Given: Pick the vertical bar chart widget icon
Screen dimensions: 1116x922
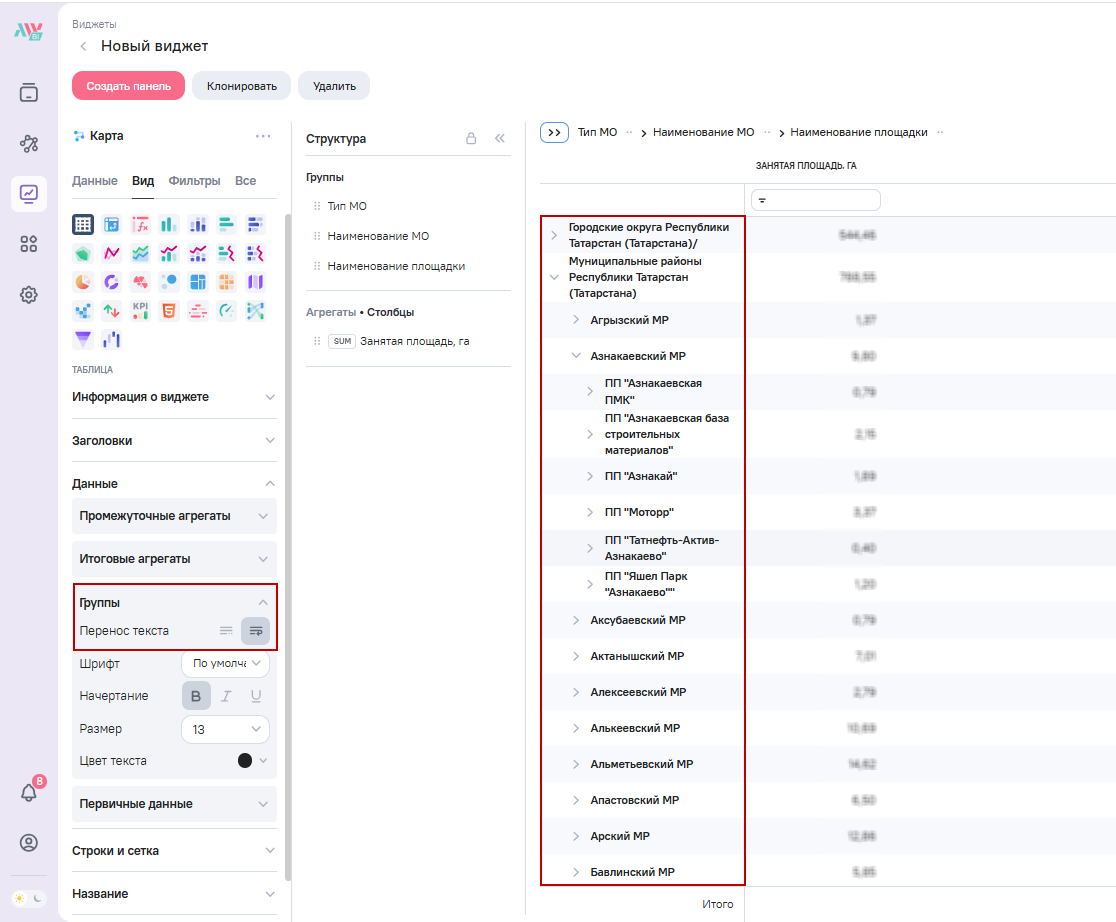Looking at the screenshot, I should [x=169, y=224].
